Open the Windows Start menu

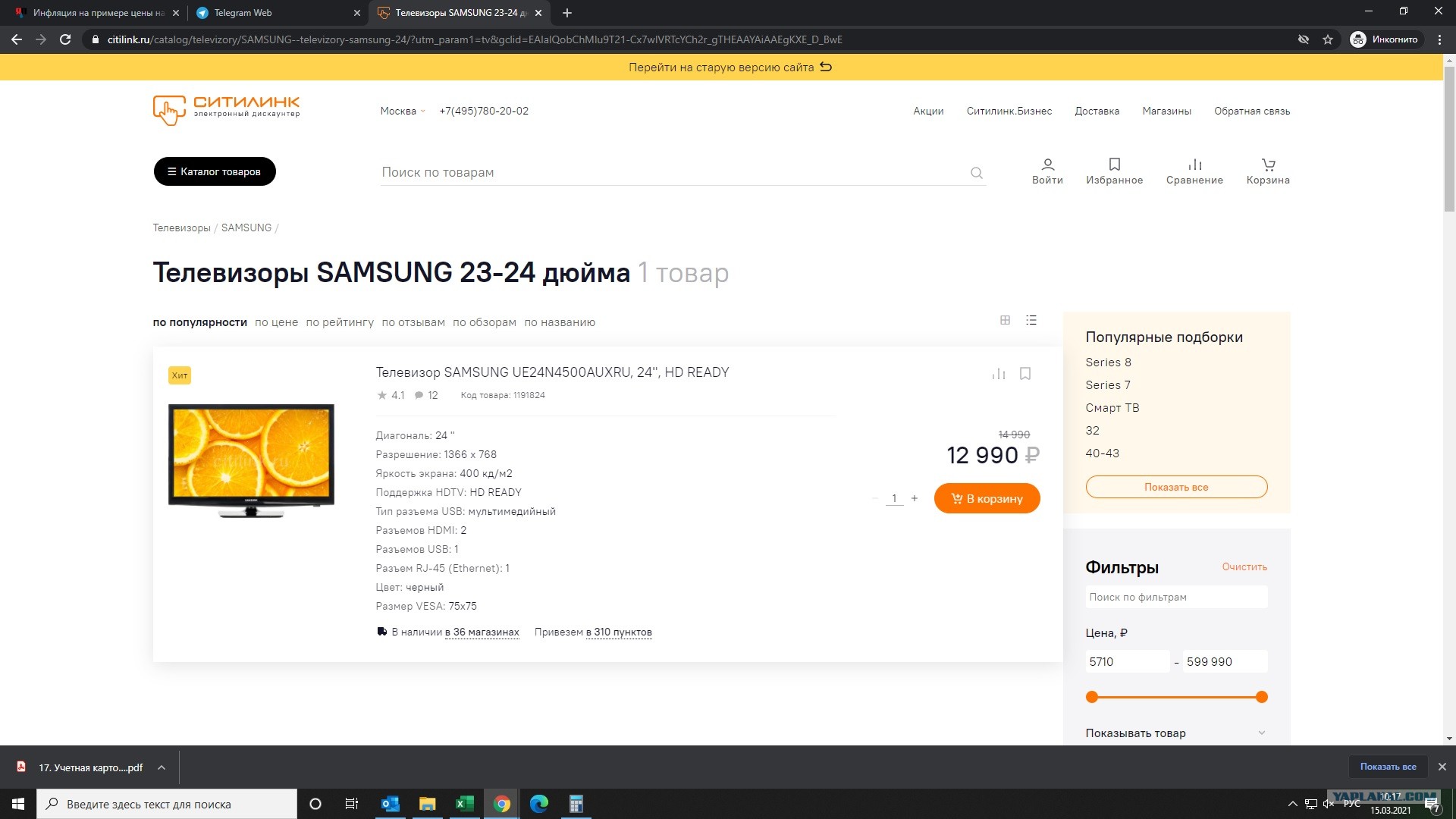(x=18, y=804)
